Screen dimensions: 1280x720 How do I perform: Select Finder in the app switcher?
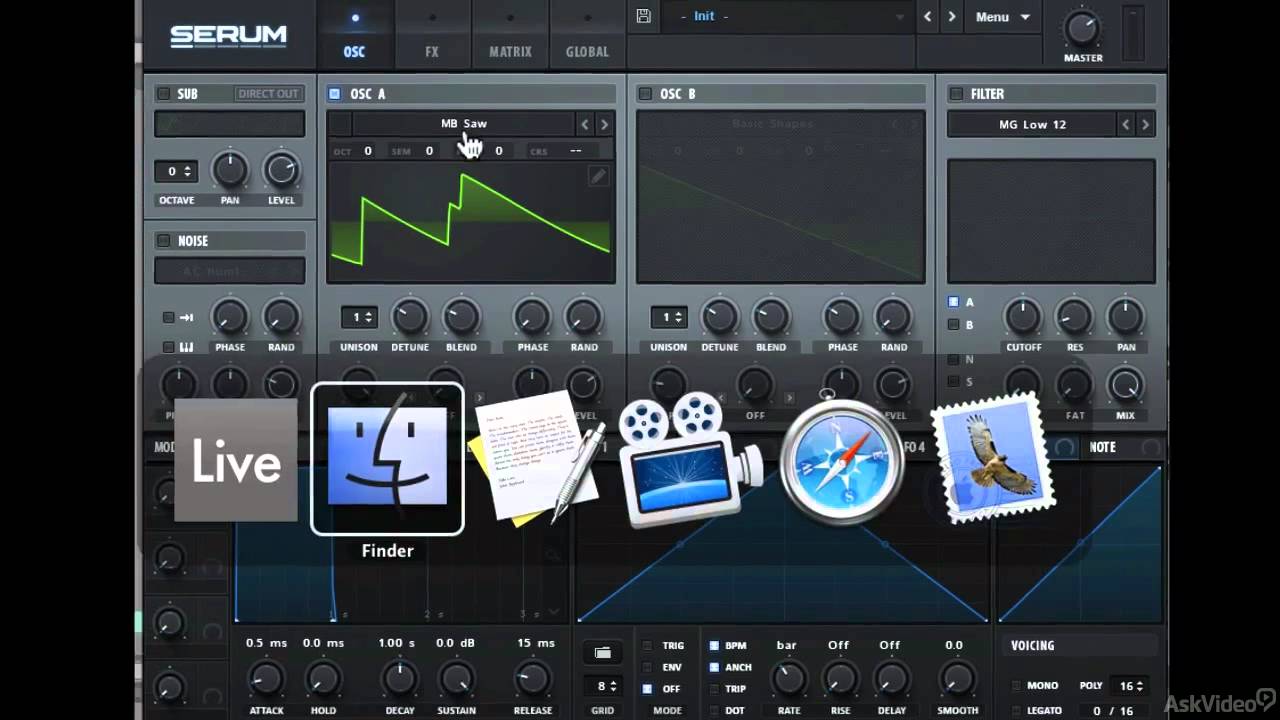[387, 459]
